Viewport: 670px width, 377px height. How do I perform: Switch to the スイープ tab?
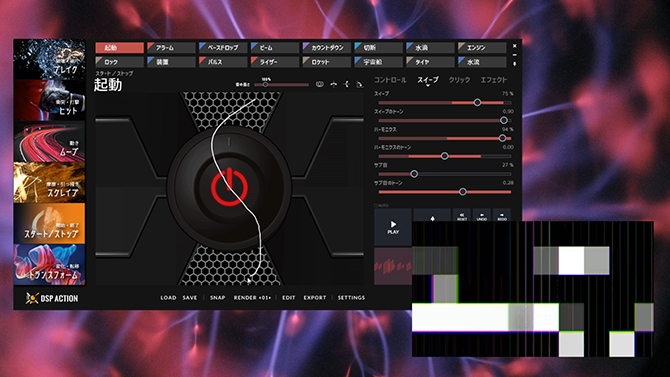coord(428,80)
